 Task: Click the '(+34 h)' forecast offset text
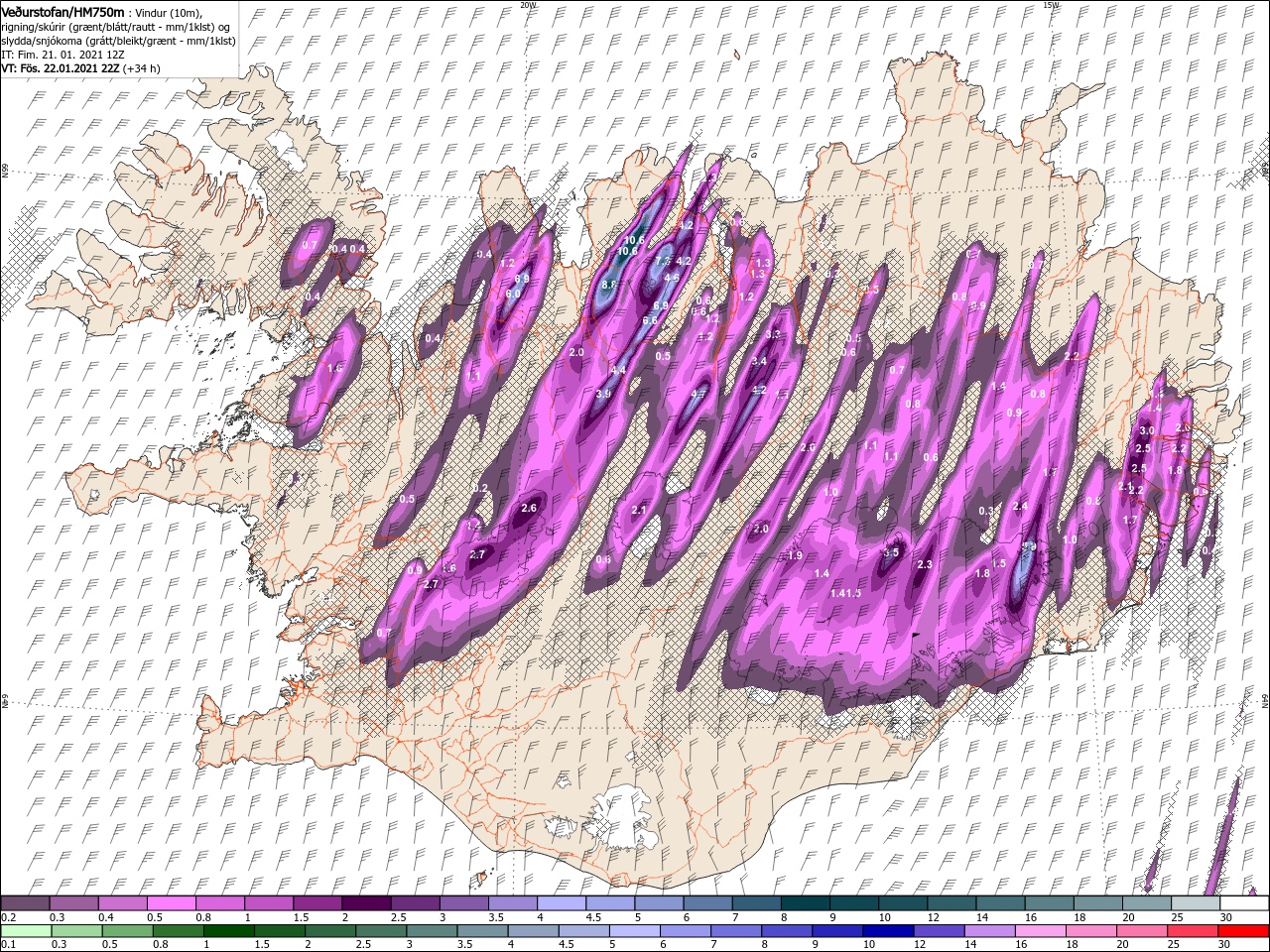tap(142, 68)
